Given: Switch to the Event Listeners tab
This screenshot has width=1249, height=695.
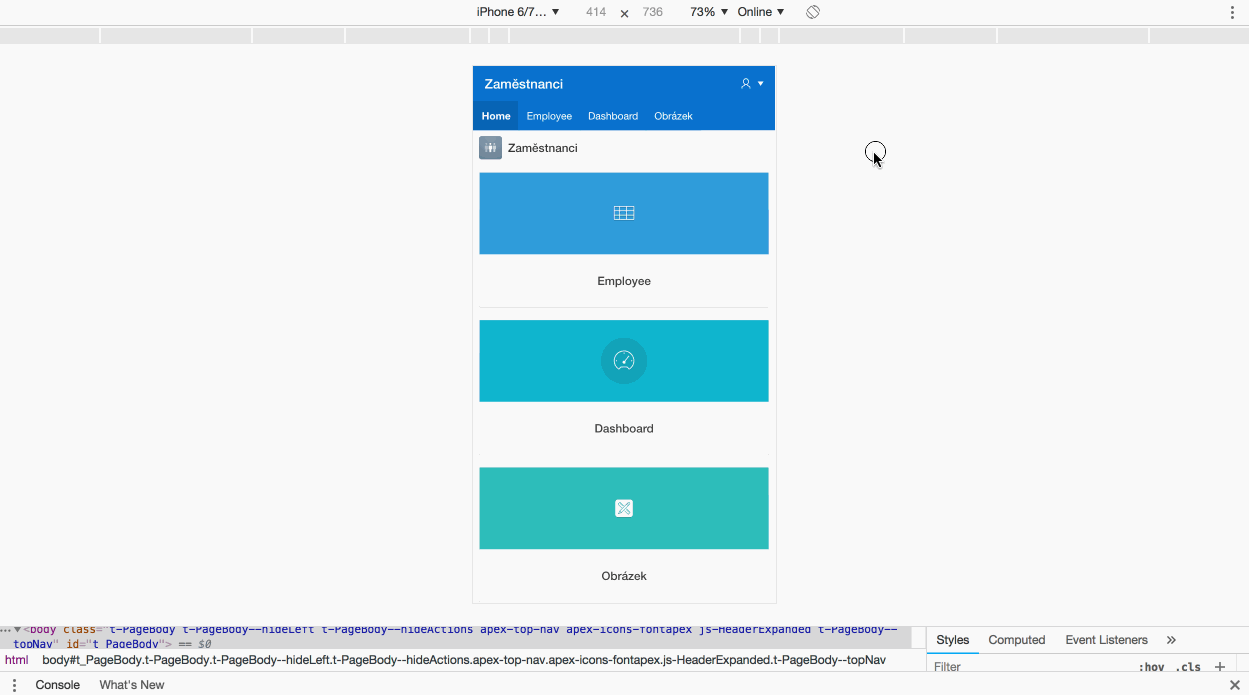Looking at the screenshot, I should (x=1106, y=640).
